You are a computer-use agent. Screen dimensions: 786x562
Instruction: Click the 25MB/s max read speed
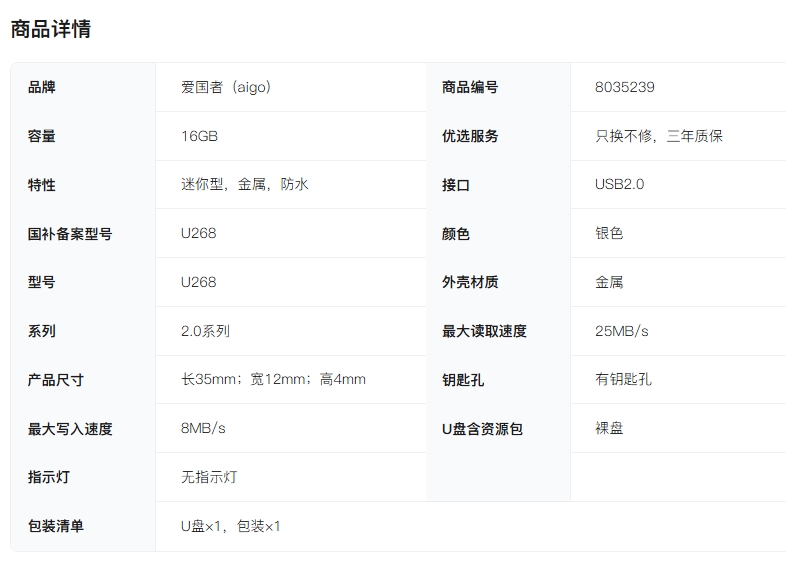621,331
